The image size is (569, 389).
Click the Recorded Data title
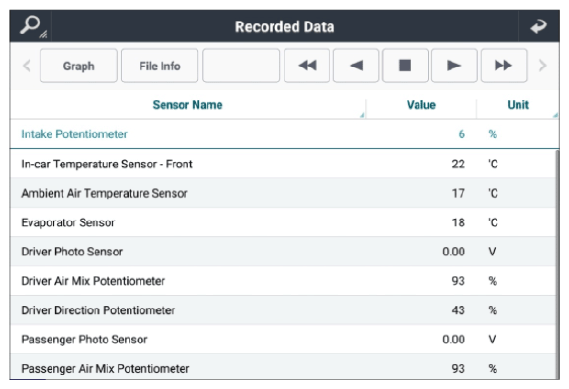pyautogui.click(x=284, y=27)
